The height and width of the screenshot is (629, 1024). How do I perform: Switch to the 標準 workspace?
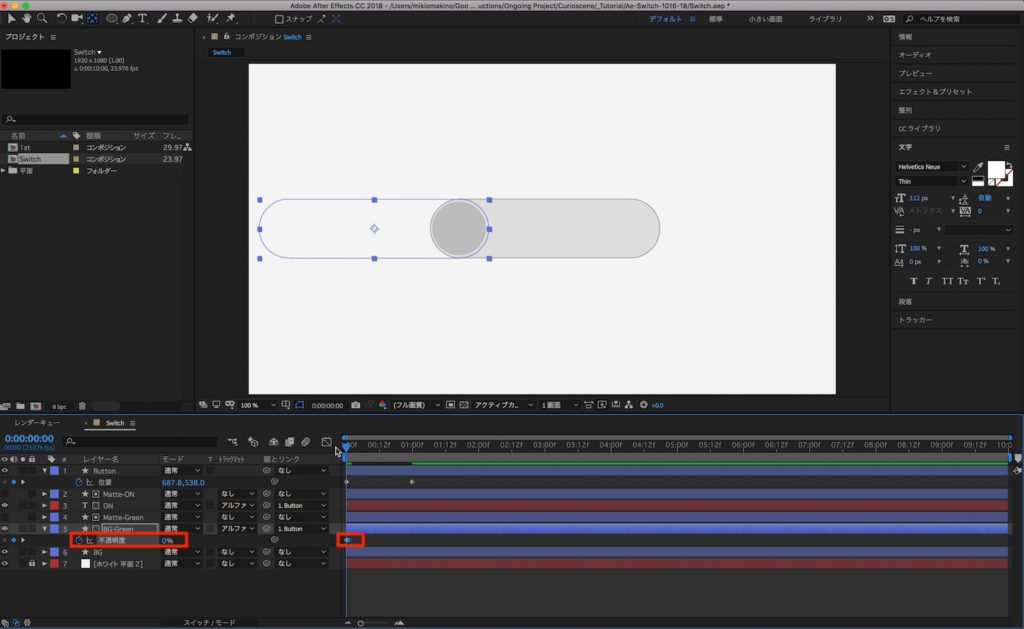pyautogui.click(x=715, y=19)
